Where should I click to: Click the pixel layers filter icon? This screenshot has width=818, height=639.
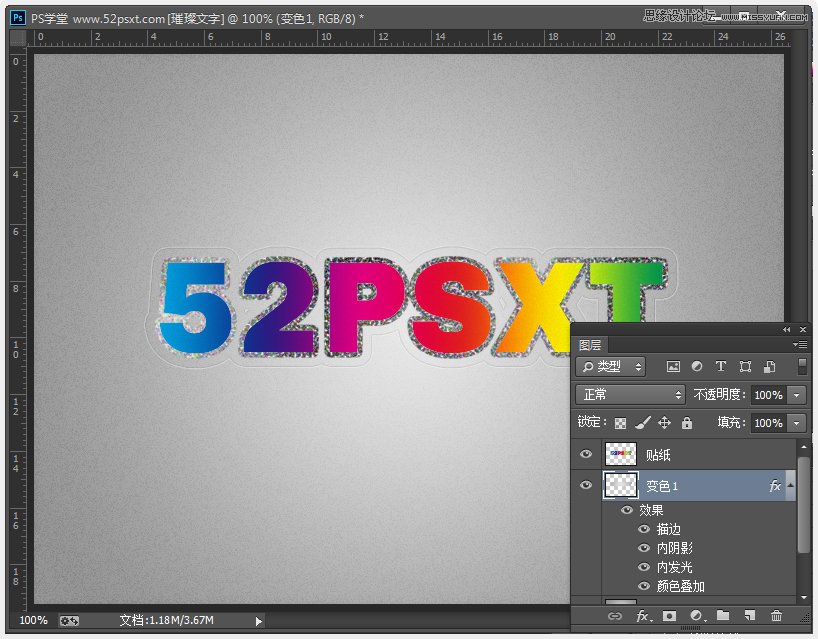[673, 367]
